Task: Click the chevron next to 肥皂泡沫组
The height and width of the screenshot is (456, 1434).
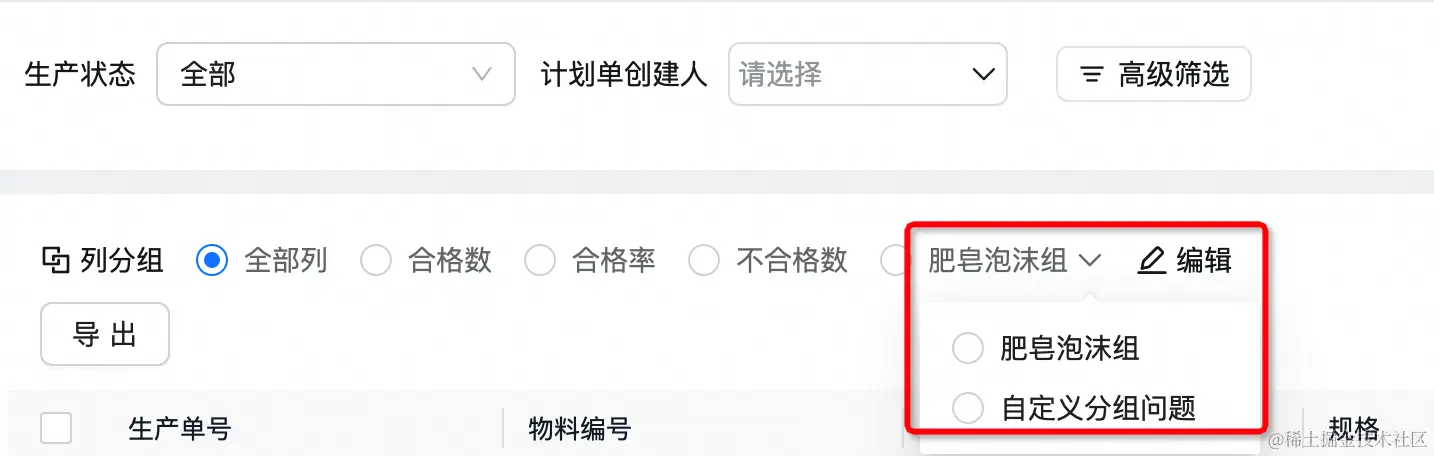Action: coord(1089,261)
